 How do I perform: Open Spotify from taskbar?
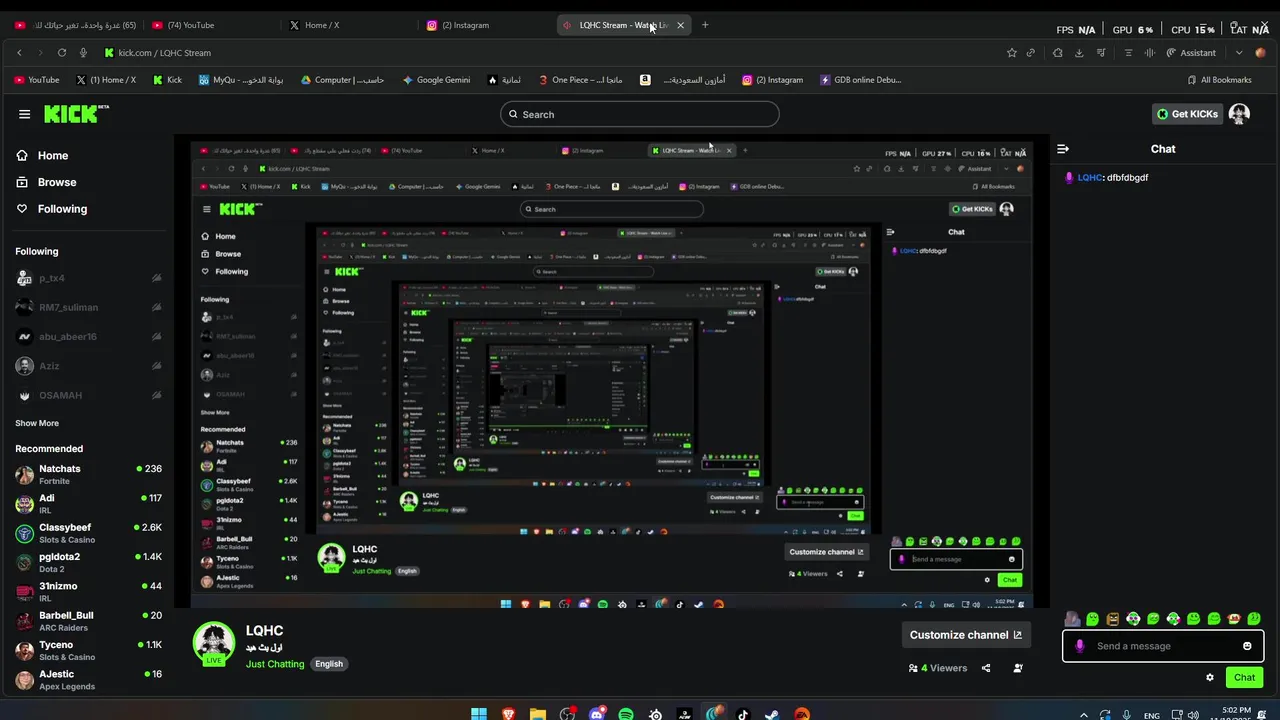[x=626, y=714]
